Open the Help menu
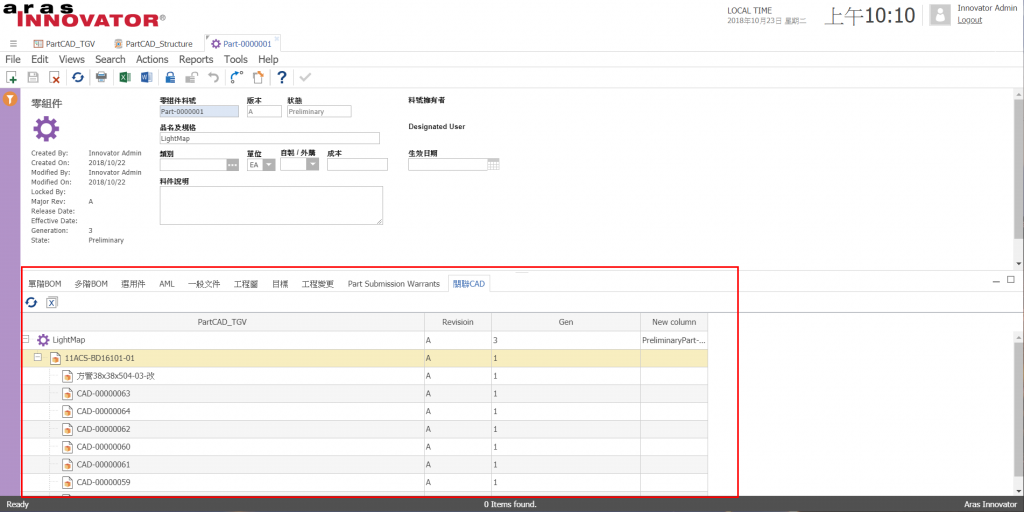Viewport: 1024px width, 512px height. [268, 59]
